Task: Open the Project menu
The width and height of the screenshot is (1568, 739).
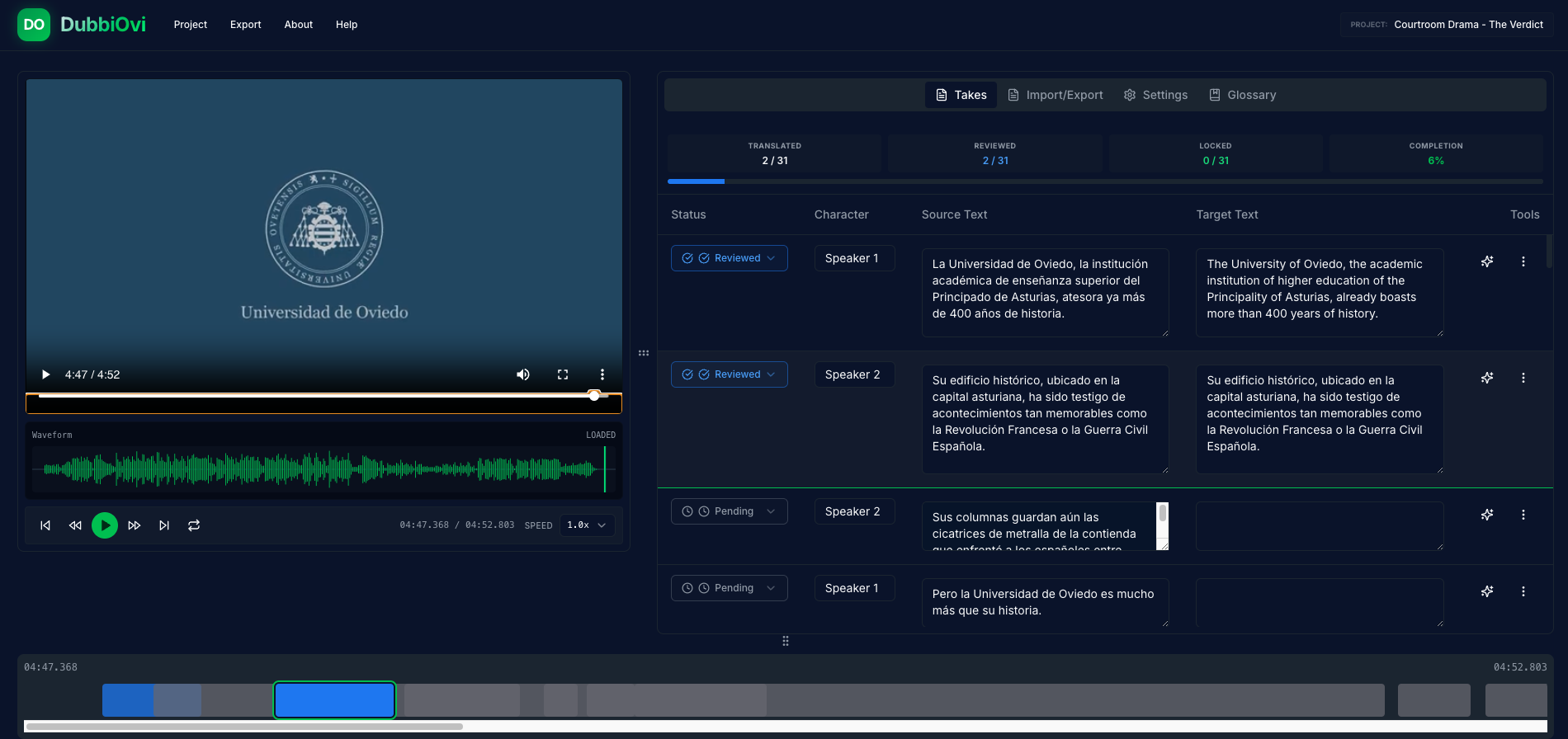Action: tap(191, 25)
